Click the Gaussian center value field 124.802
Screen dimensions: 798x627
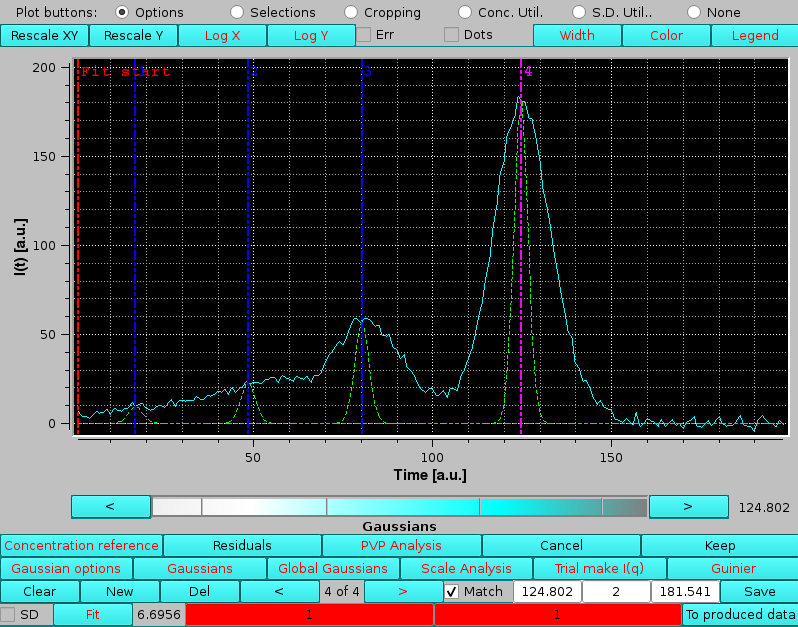pos(547,592)
